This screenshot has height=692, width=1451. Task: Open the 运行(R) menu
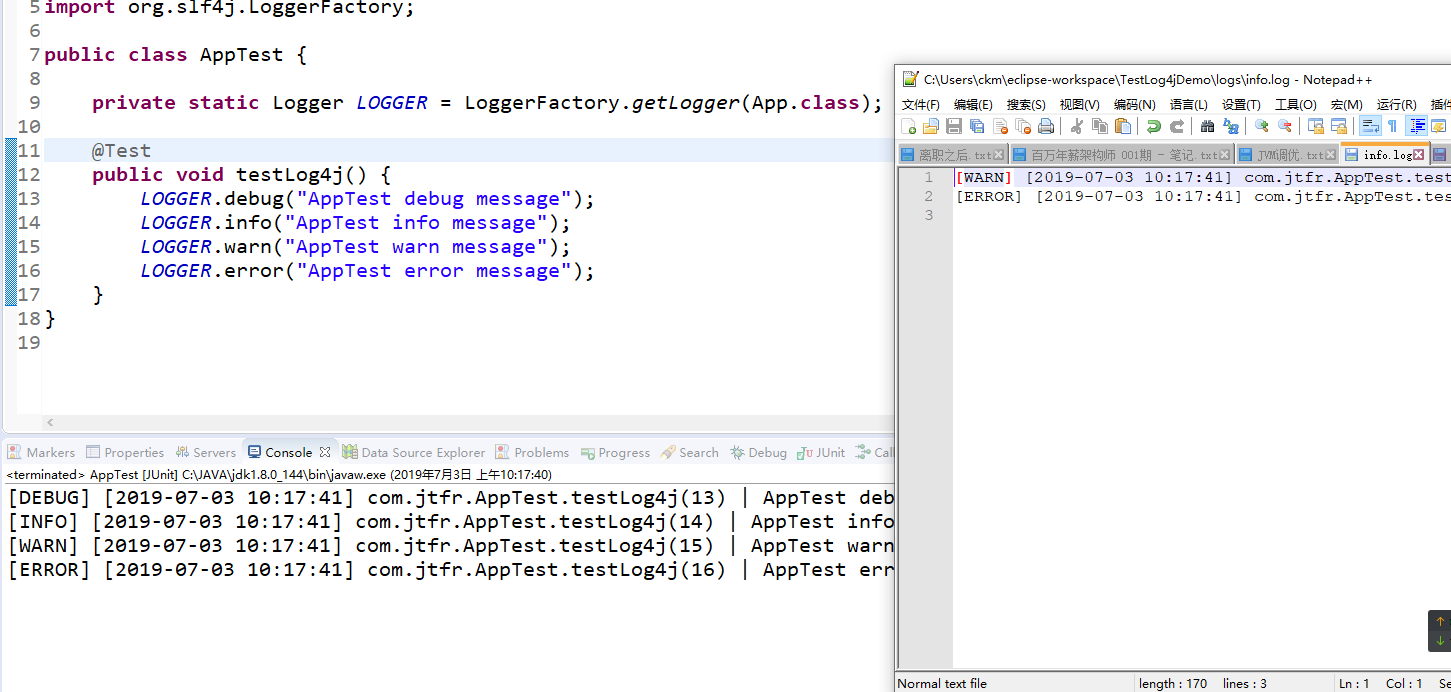pos(1397,105)
